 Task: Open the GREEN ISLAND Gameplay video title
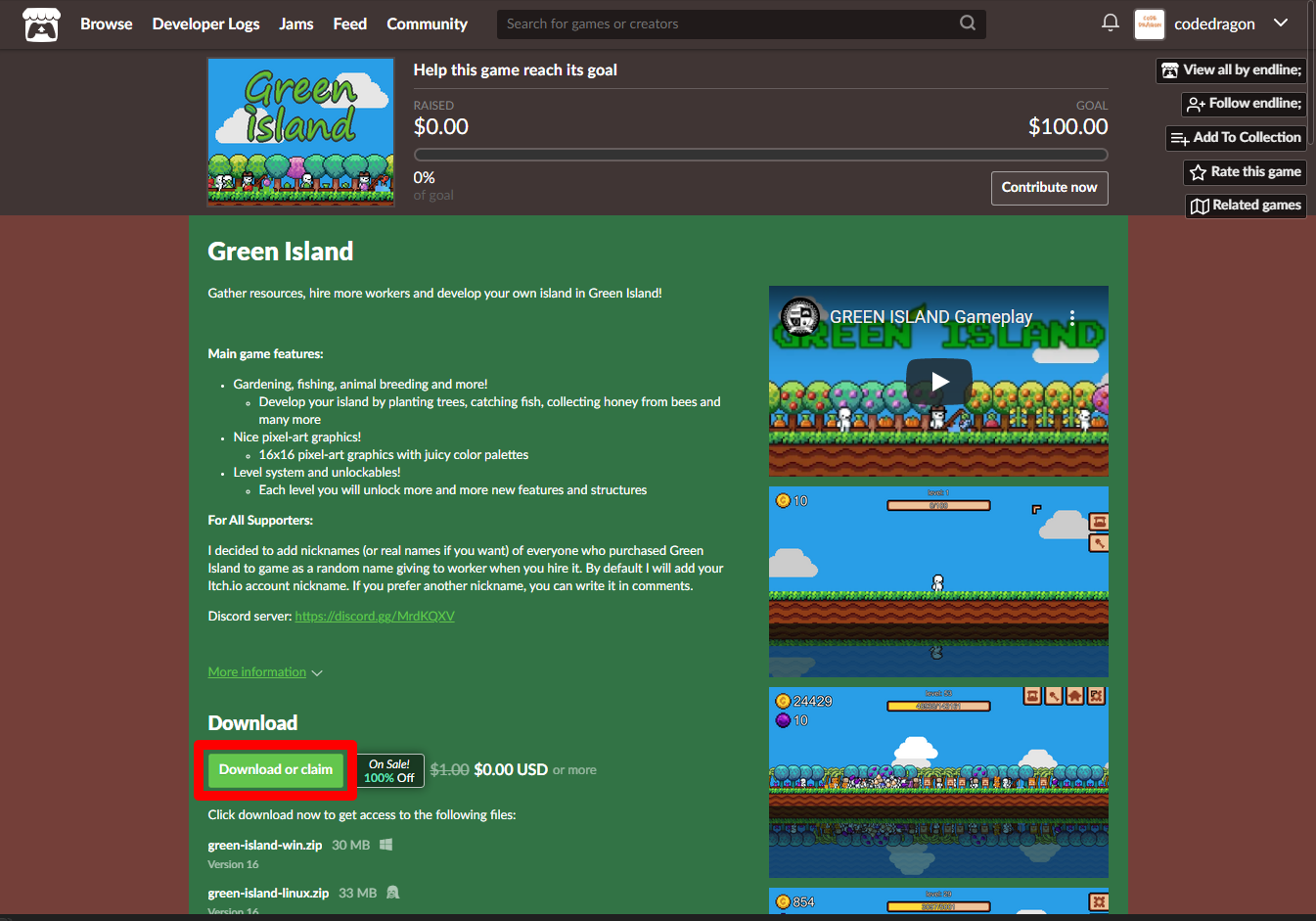pyautogui.click(x=930, y=317)
